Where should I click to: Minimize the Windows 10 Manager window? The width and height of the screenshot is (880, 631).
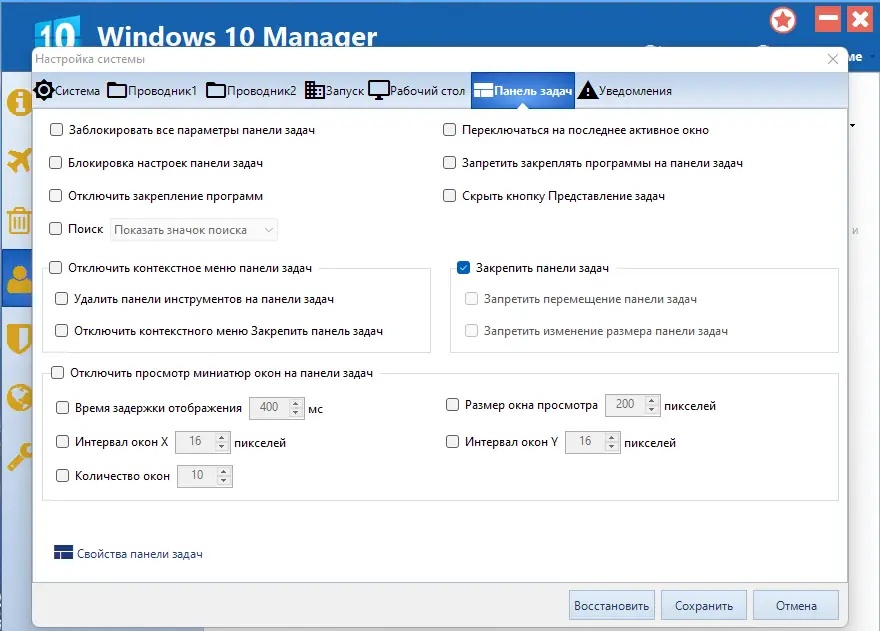tap(828, 20)
